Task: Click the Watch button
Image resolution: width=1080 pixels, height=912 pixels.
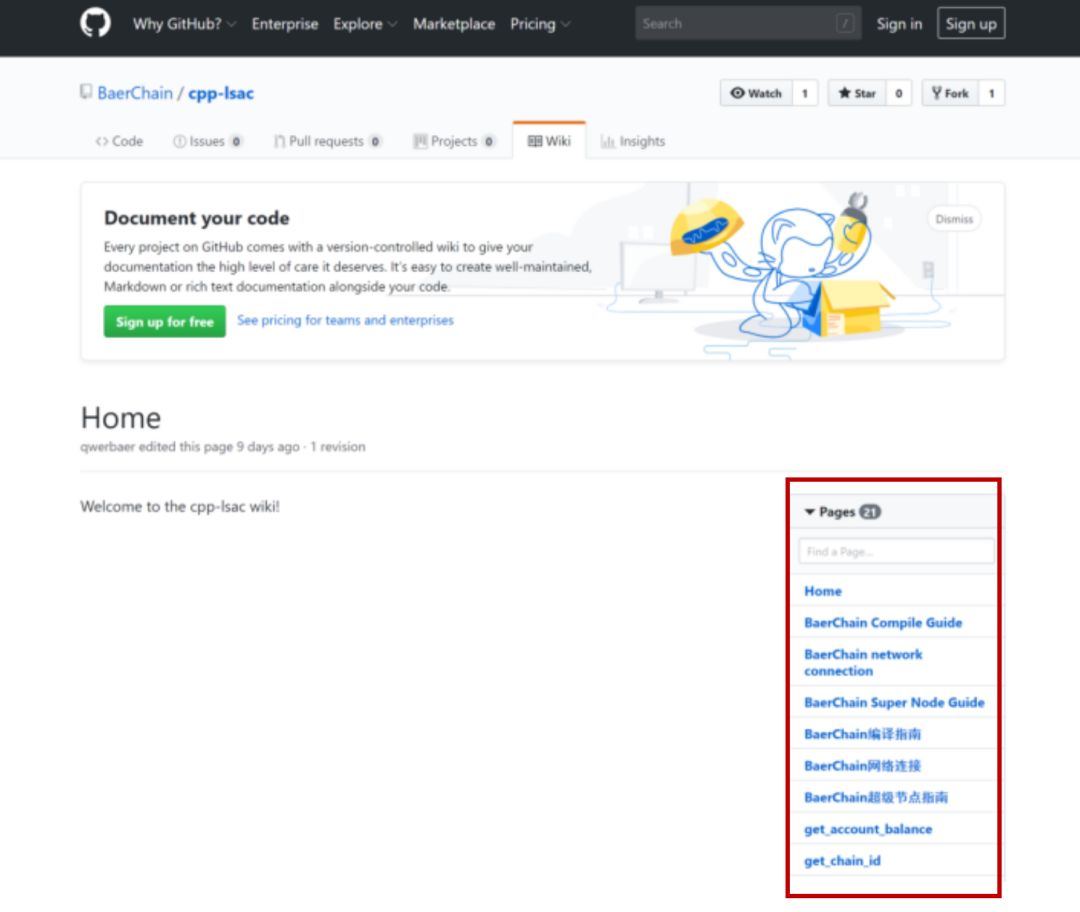Action: point(756,93)
